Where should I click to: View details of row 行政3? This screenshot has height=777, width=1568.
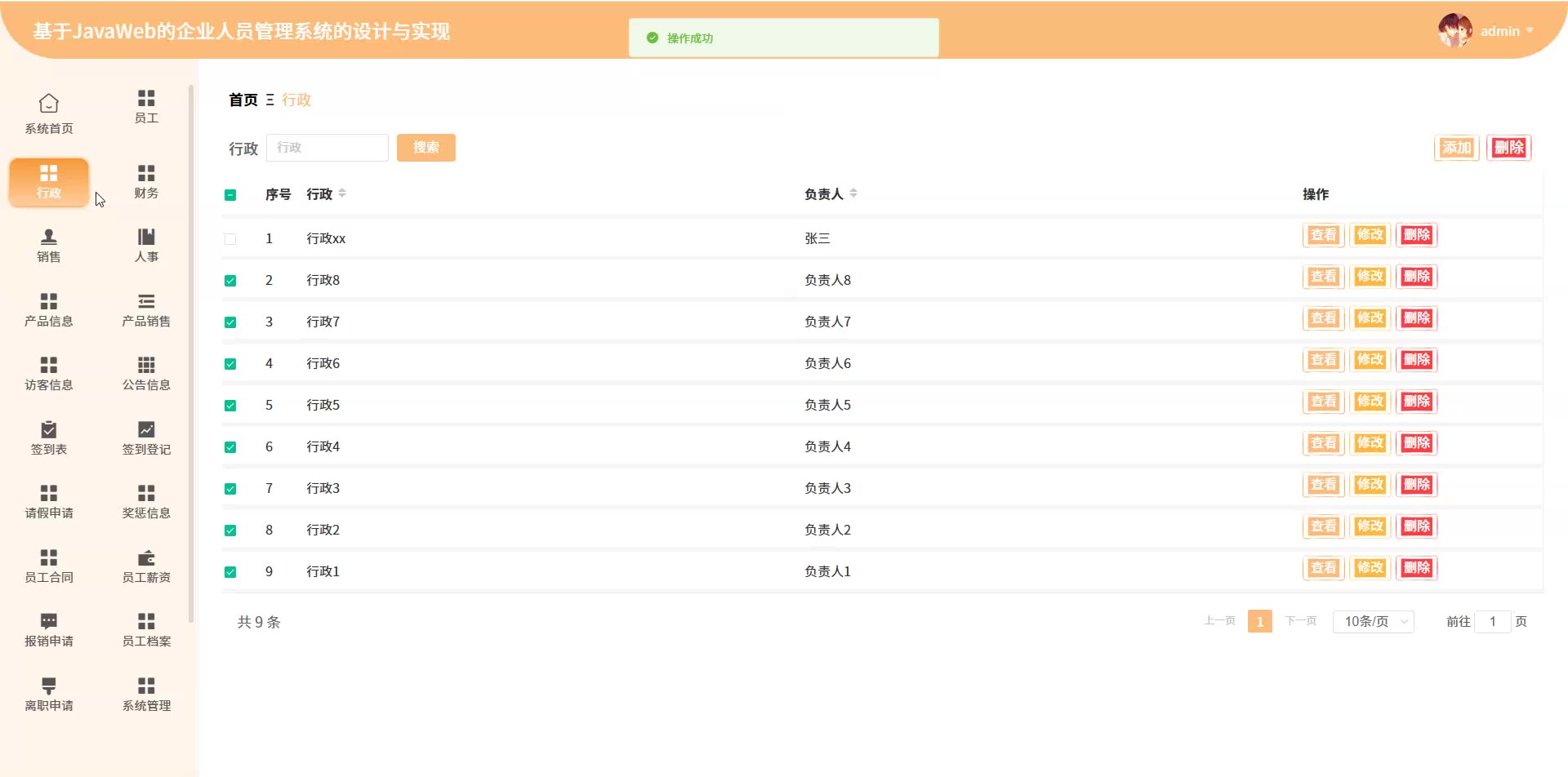coord(1324,485)
